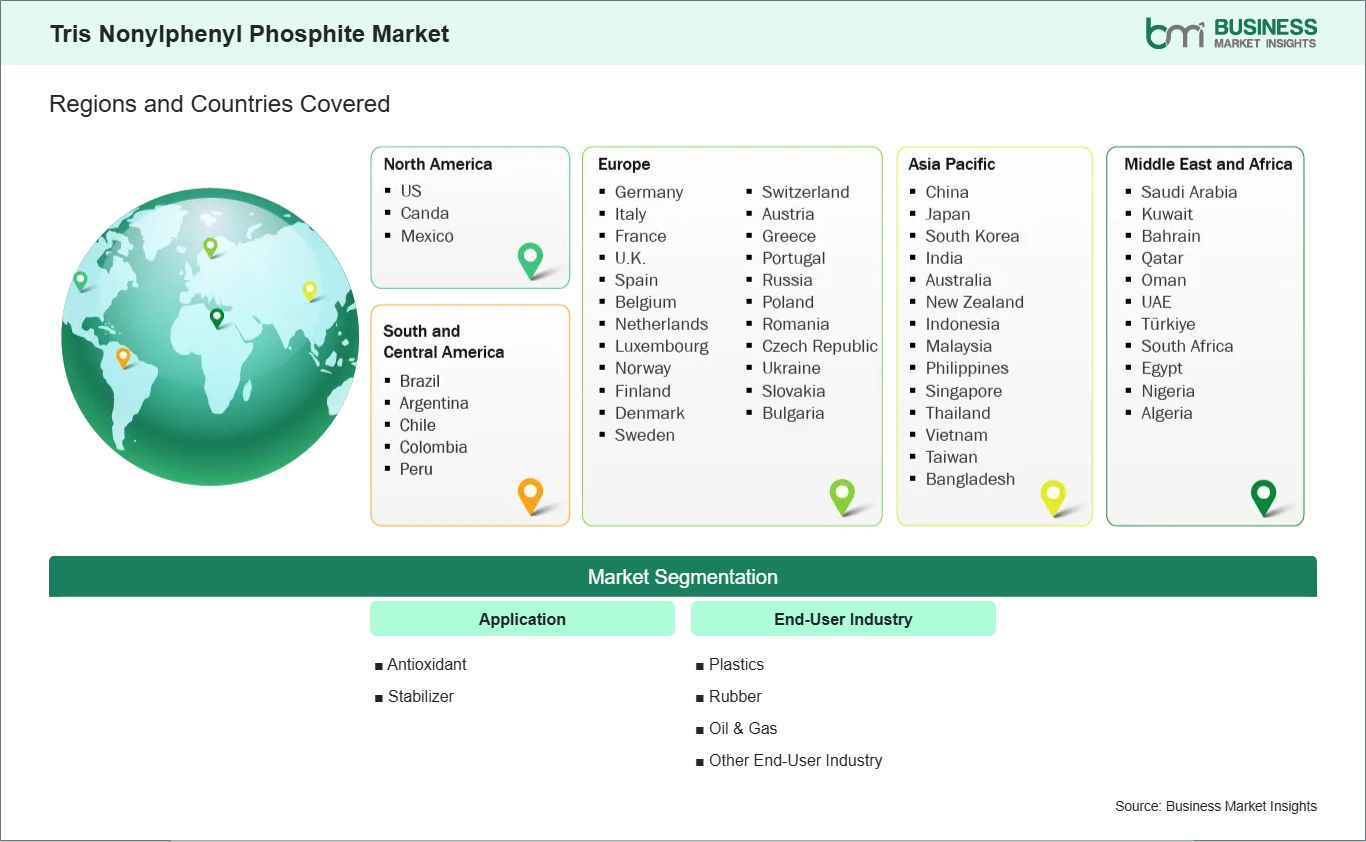Click Colombia in the list

coord(433,447)
